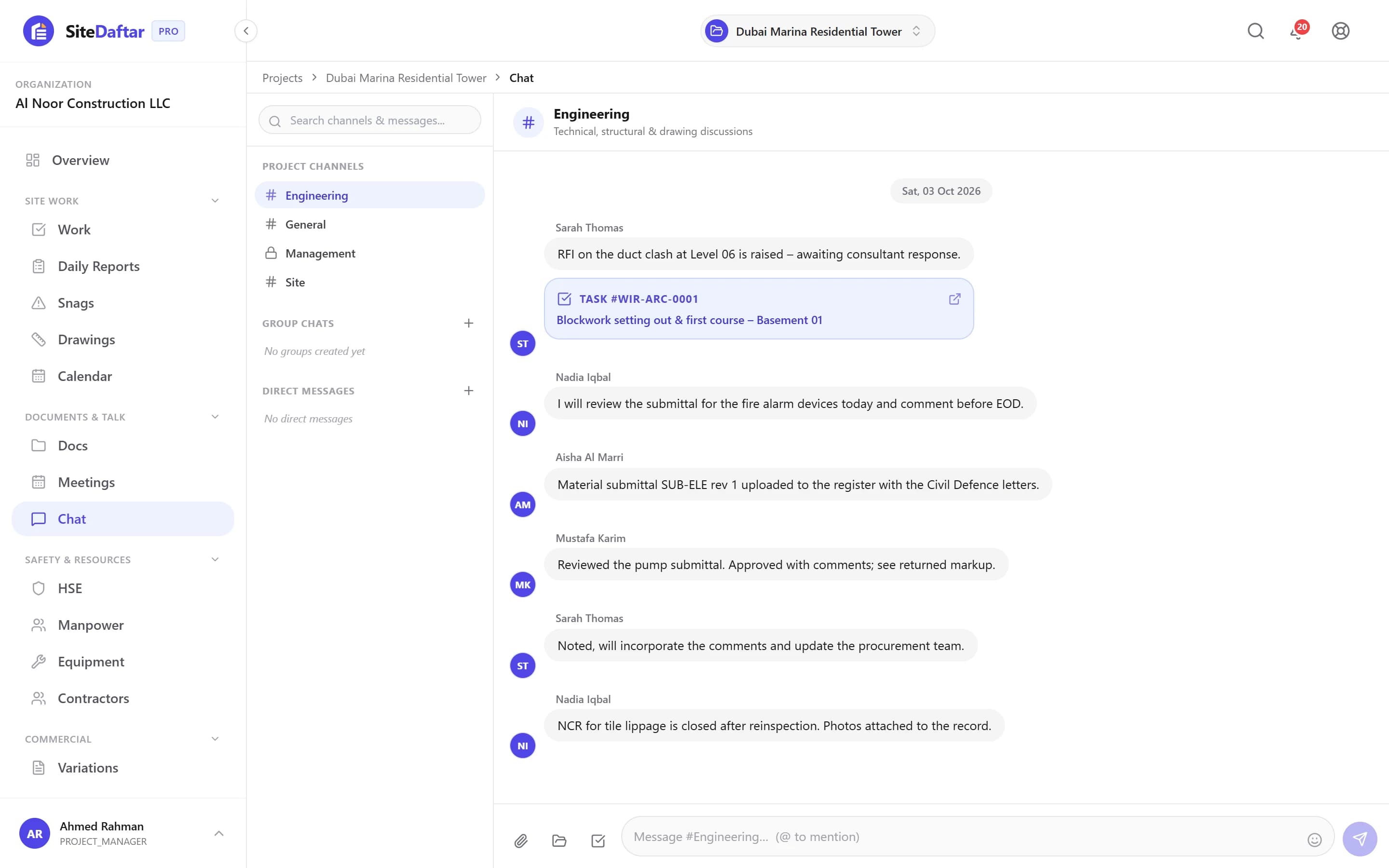
Task: Open Daily Reports in the sidebar
Action: [x=123, y=266]
